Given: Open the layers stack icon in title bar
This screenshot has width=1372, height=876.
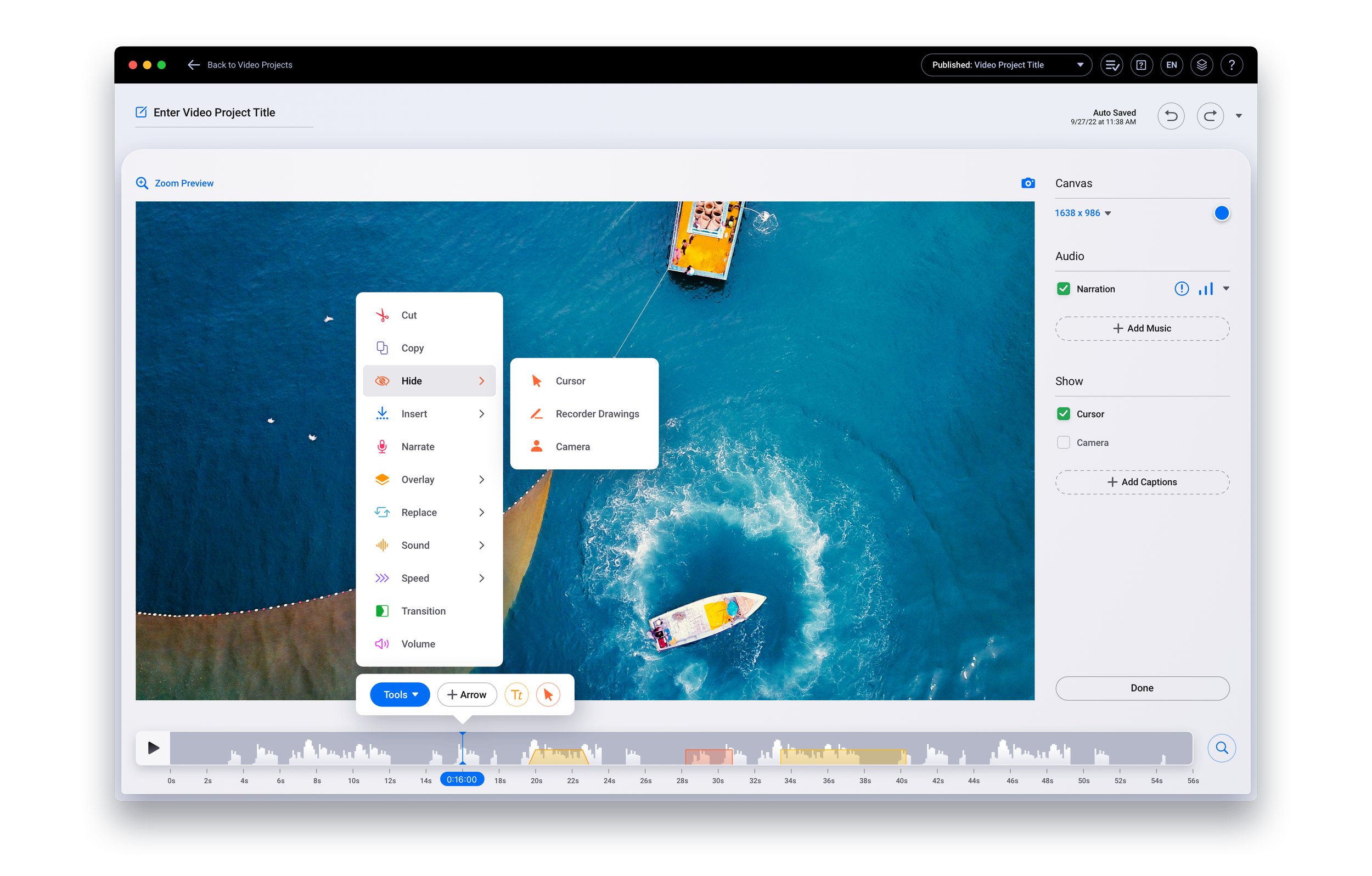Looking at the screenshot, I should coord(1201,65).
